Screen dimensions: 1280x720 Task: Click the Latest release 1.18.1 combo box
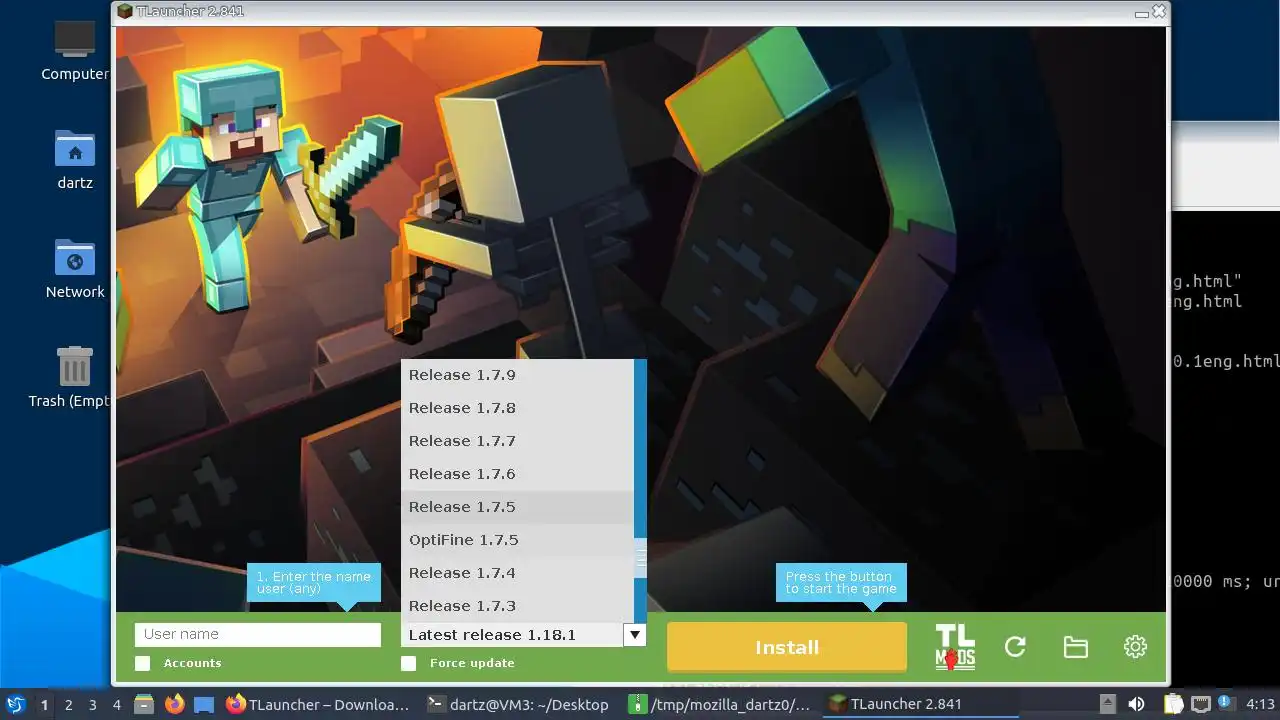click(523, 634)
